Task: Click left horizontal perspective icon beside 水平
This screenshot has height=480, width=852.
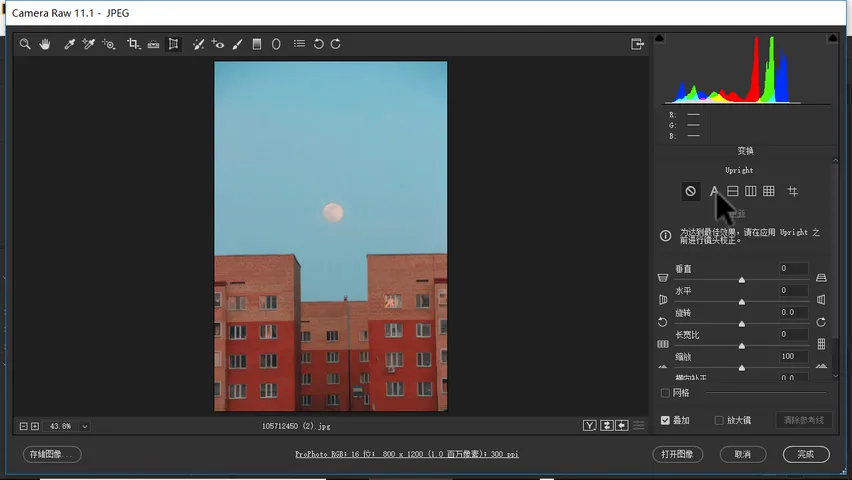Action: click(662, 300)
